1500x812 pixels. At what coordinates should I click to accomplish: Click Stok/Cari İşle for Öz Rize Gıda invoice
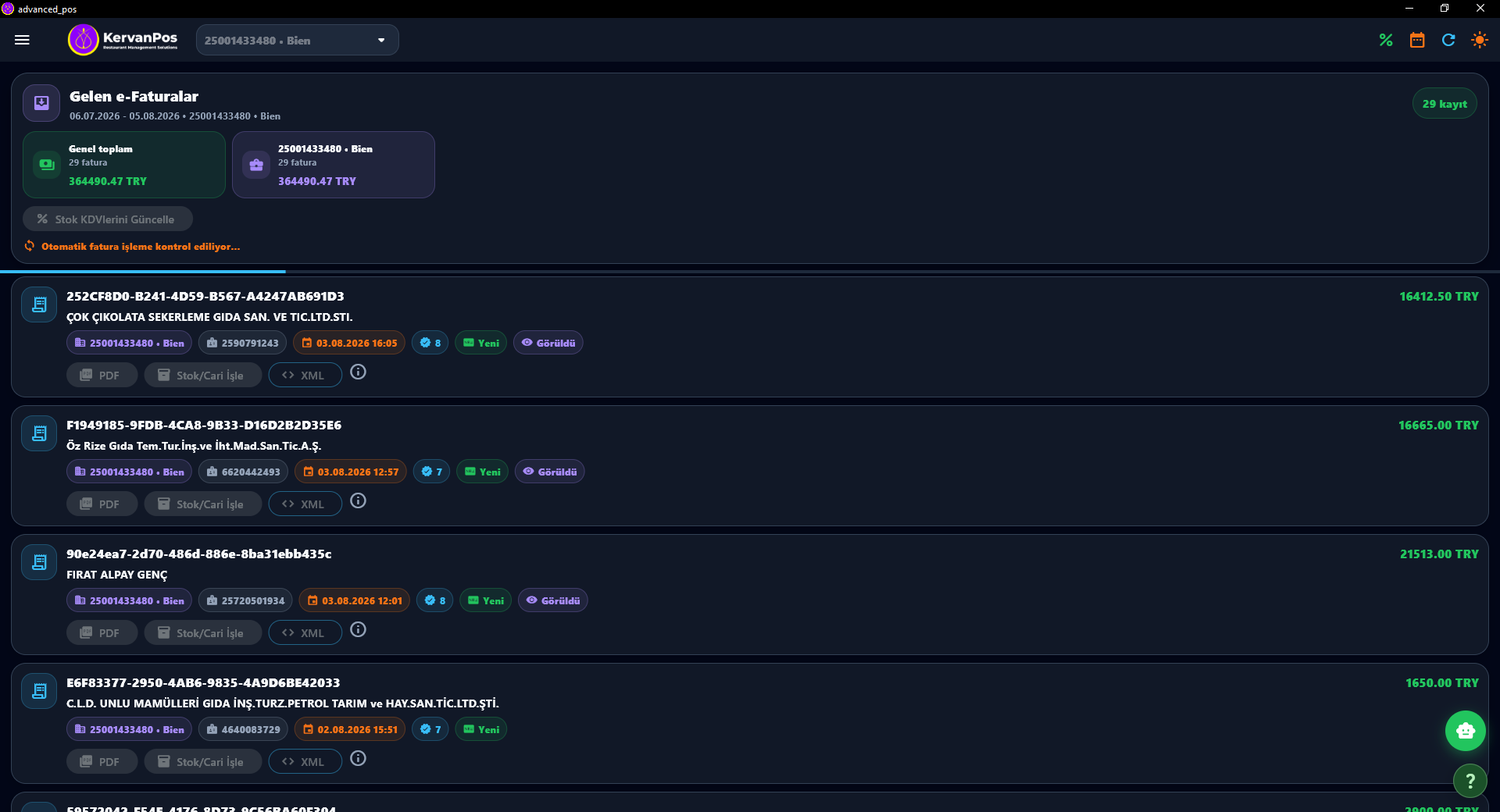point(202,504)
